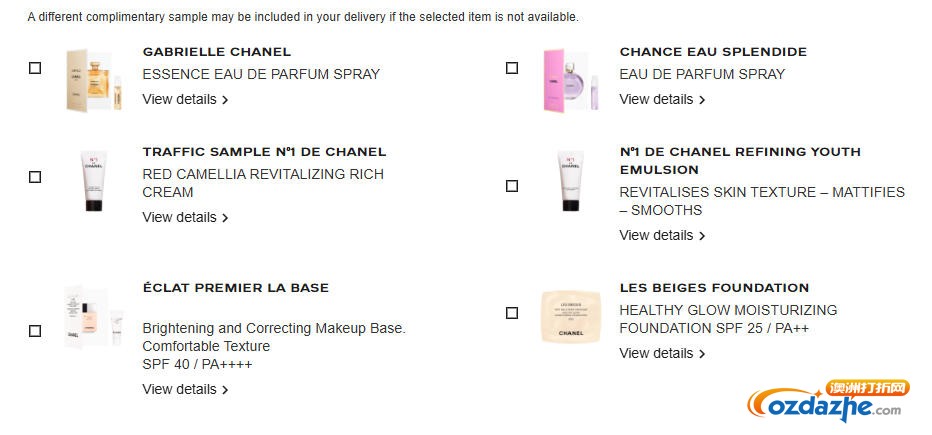Open View details for Gabrielle Chanel

pos(185,99)
